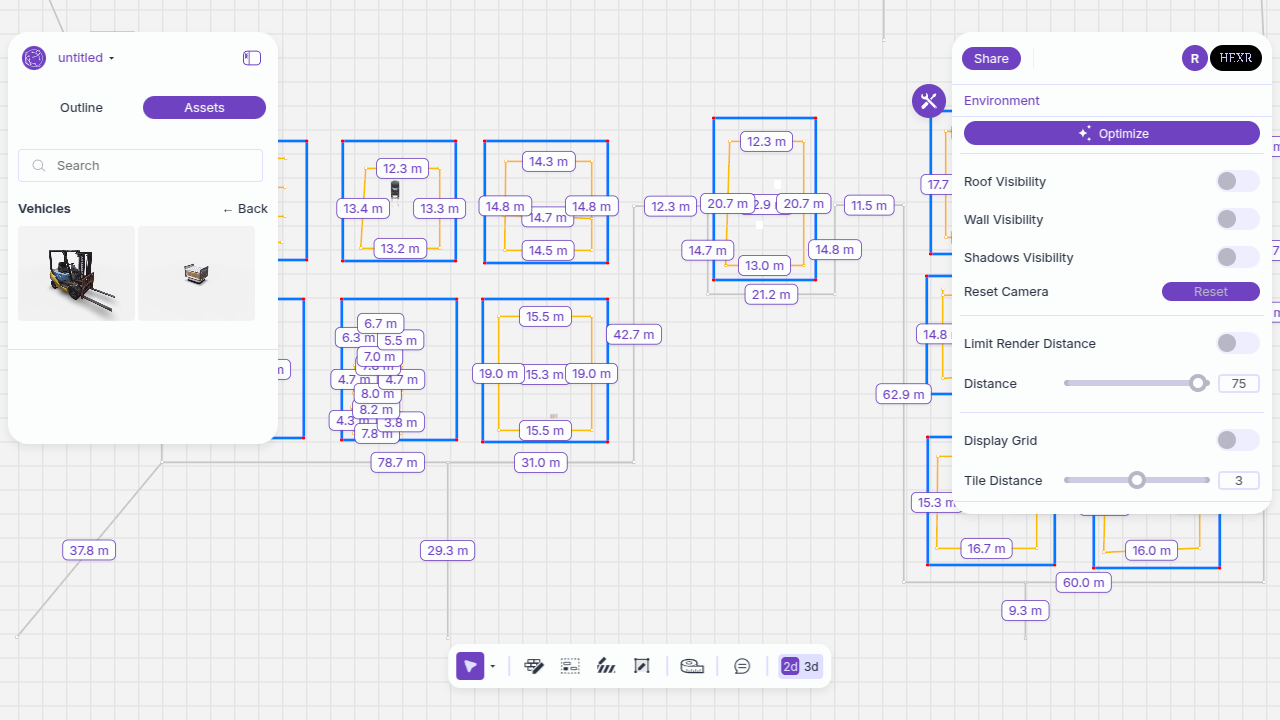Screen dimensions: 1280x720
Task: Toggle Roof Visibility switch
Action: point(1237,181)
